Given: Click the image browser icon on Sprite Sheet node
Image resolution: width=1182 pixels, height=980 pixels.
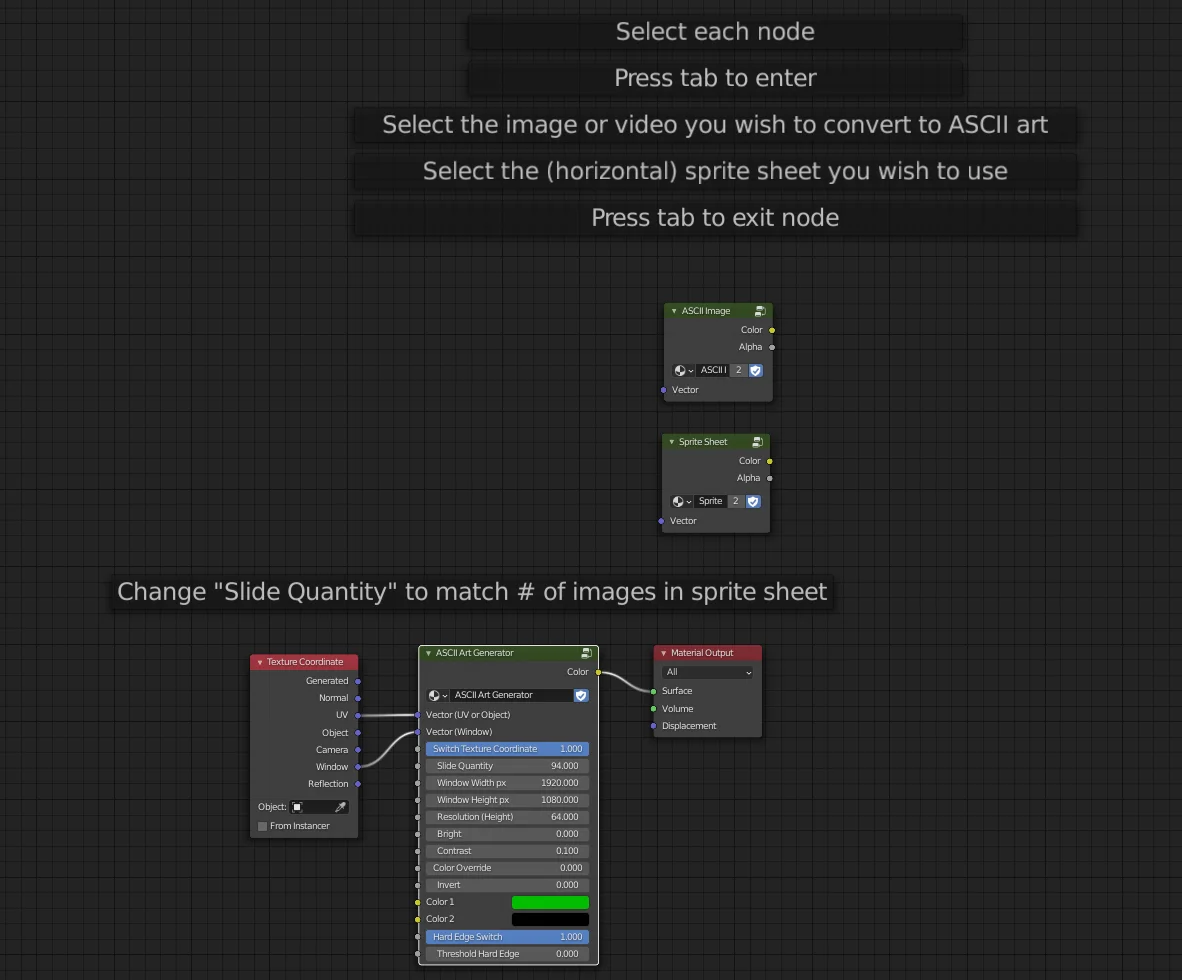Looking at the screenshot, I should point(682,501).
